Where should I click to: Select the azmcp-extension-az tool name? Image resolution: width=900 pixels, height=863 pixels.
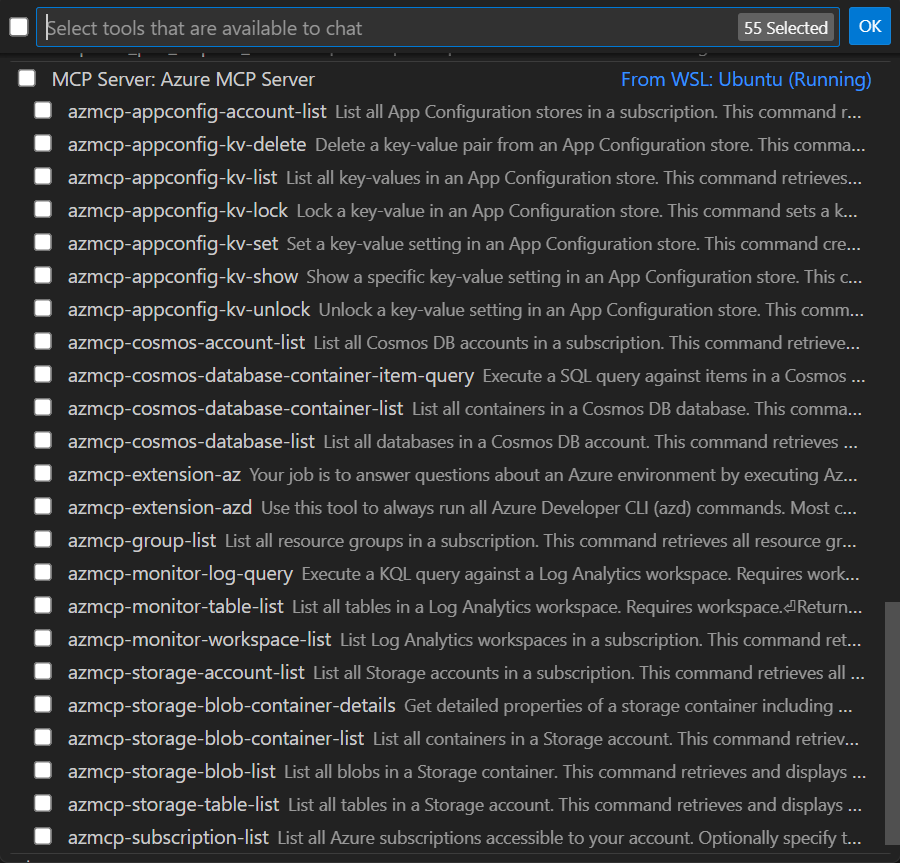point(154,475)
